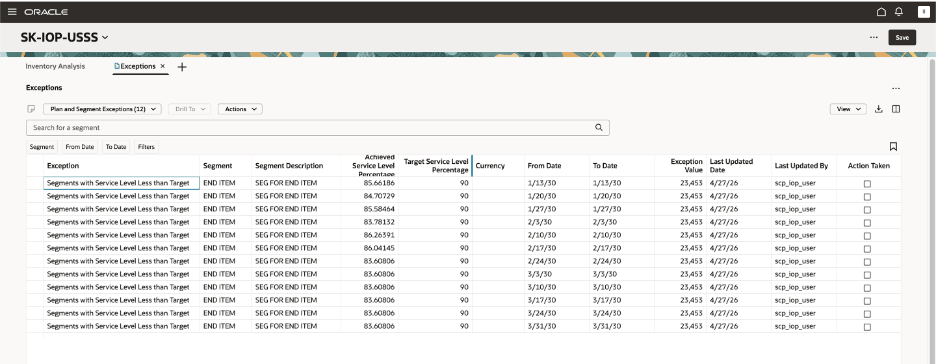Viewport: 936px width, 364px height.
Task: Open the hamburger navigation menu
Action: [12, 12]
